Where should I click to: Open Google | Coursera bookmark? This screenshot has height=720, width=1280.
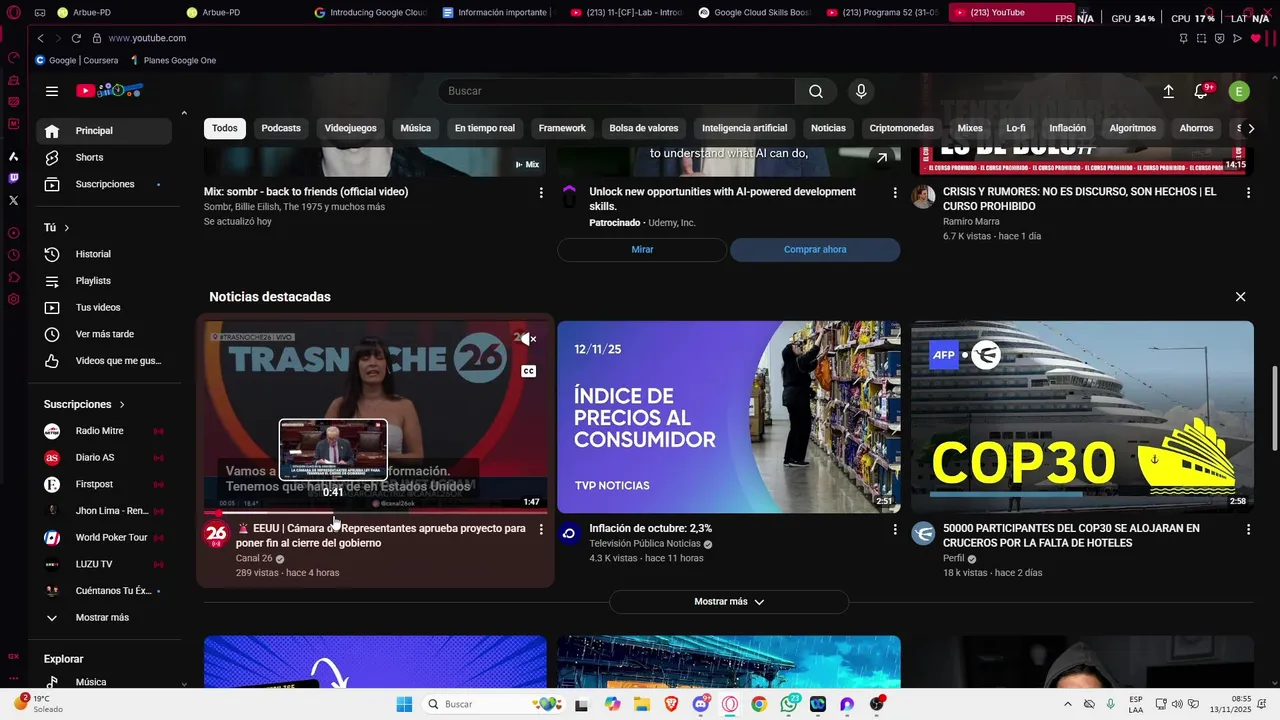tap(77, 60)
